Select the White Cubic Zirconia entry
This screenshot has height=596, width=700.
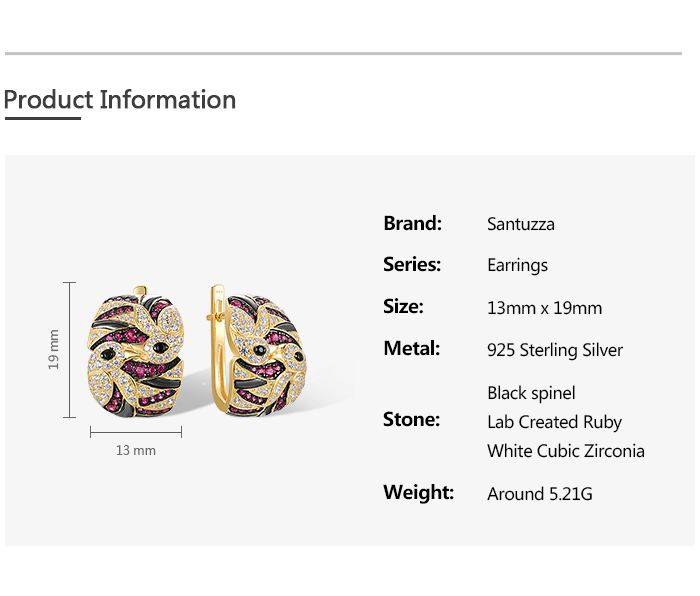(x=565, y=451)
